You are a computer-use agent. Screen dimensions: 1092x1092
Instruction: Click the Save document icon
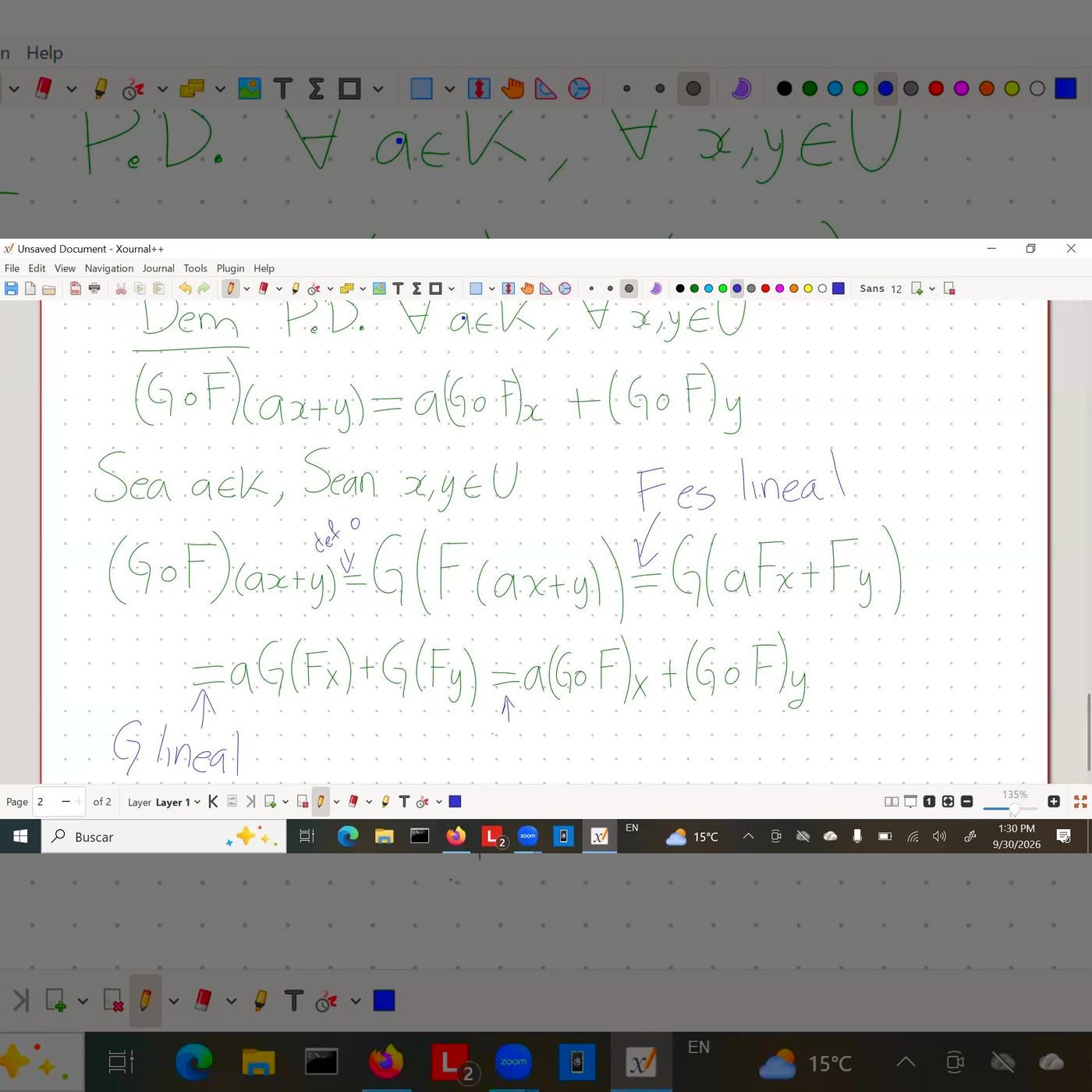pyautogui.click(x=11, y=289)
